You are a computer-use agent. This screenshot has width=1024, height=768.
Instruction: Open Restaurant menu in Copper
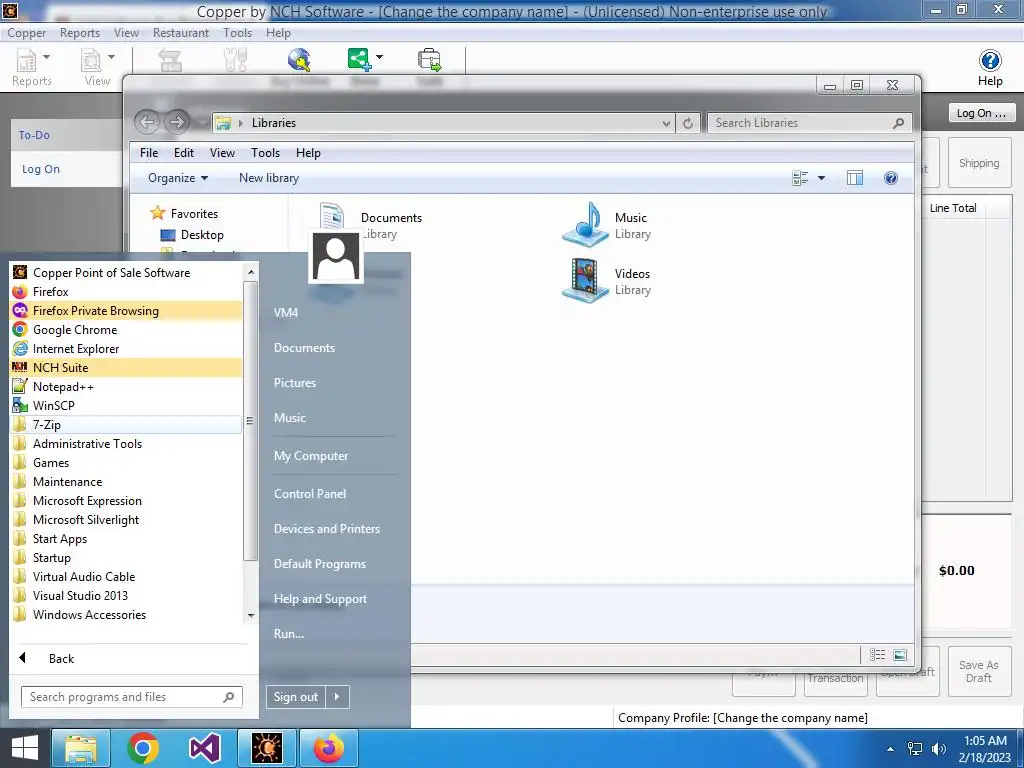pyautogui.click(x=181, y=33)
